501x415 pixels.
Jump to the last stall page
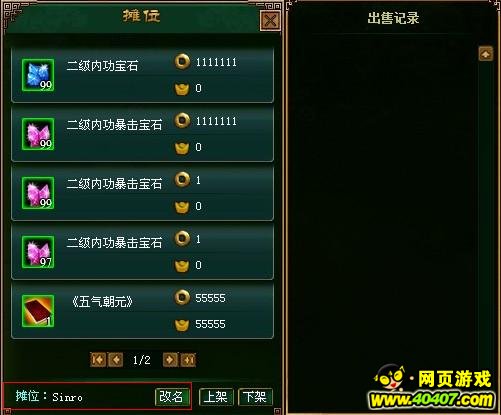point(188,360)
